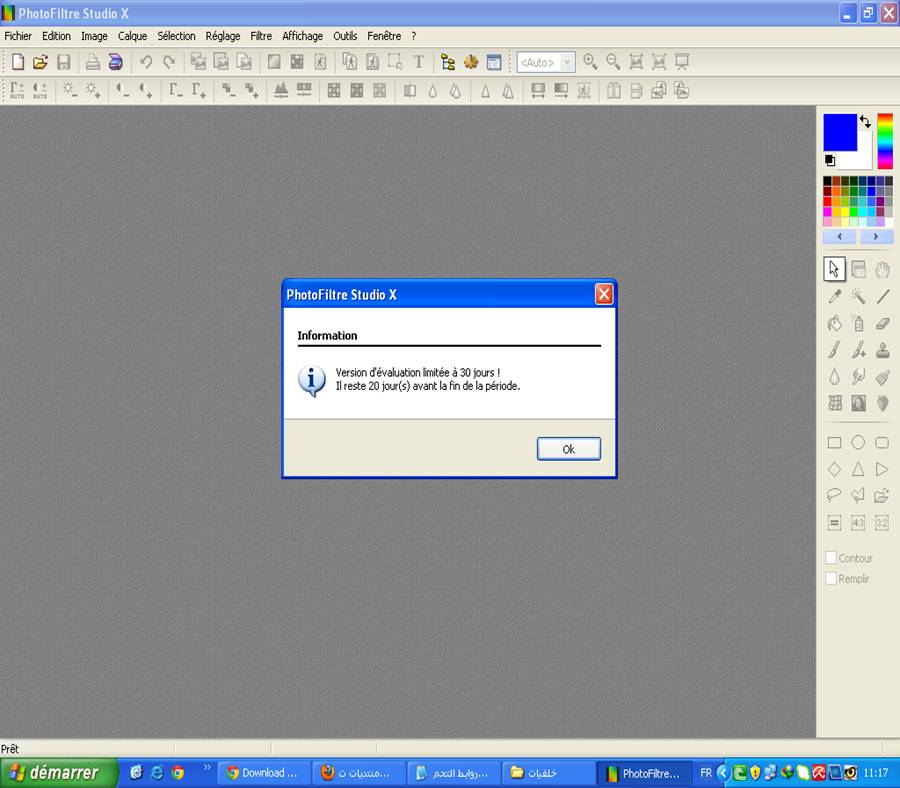Choose the Triangle selection shape
Image resolution: width=900 pixels, height=788 pixels.
pyautogui.click(x=858, y=469)
